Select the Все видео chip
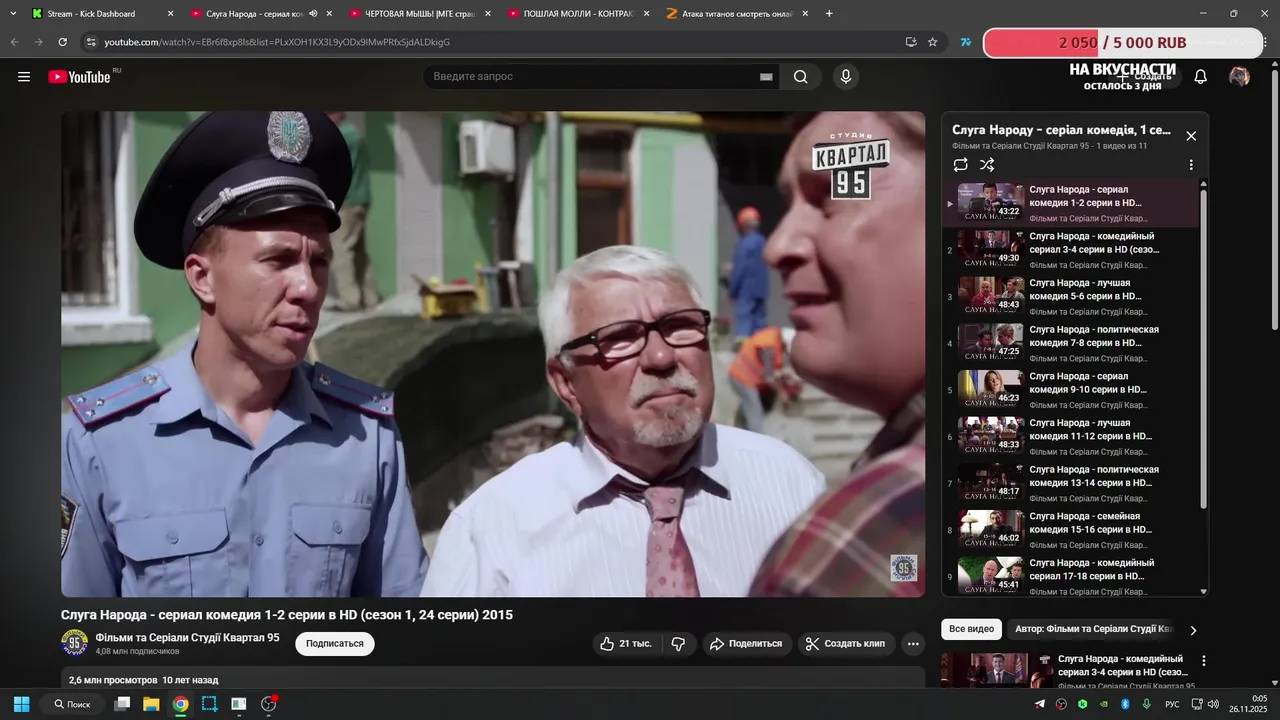1280x720 pixels. pos(971,629)
